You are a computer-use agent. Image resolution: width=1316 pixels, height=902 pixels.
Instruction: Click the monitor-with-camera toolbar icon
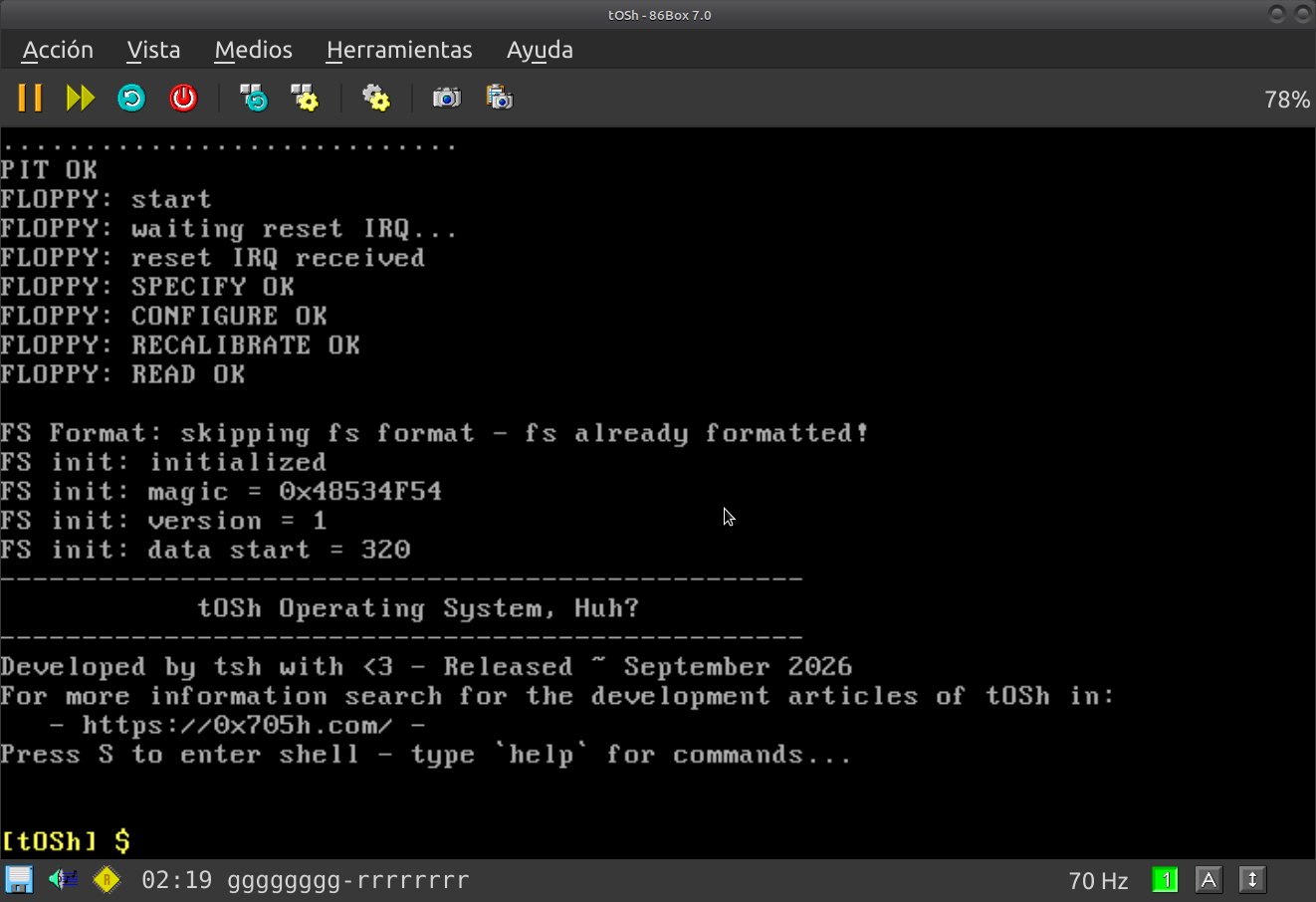[x=499, y=98]
